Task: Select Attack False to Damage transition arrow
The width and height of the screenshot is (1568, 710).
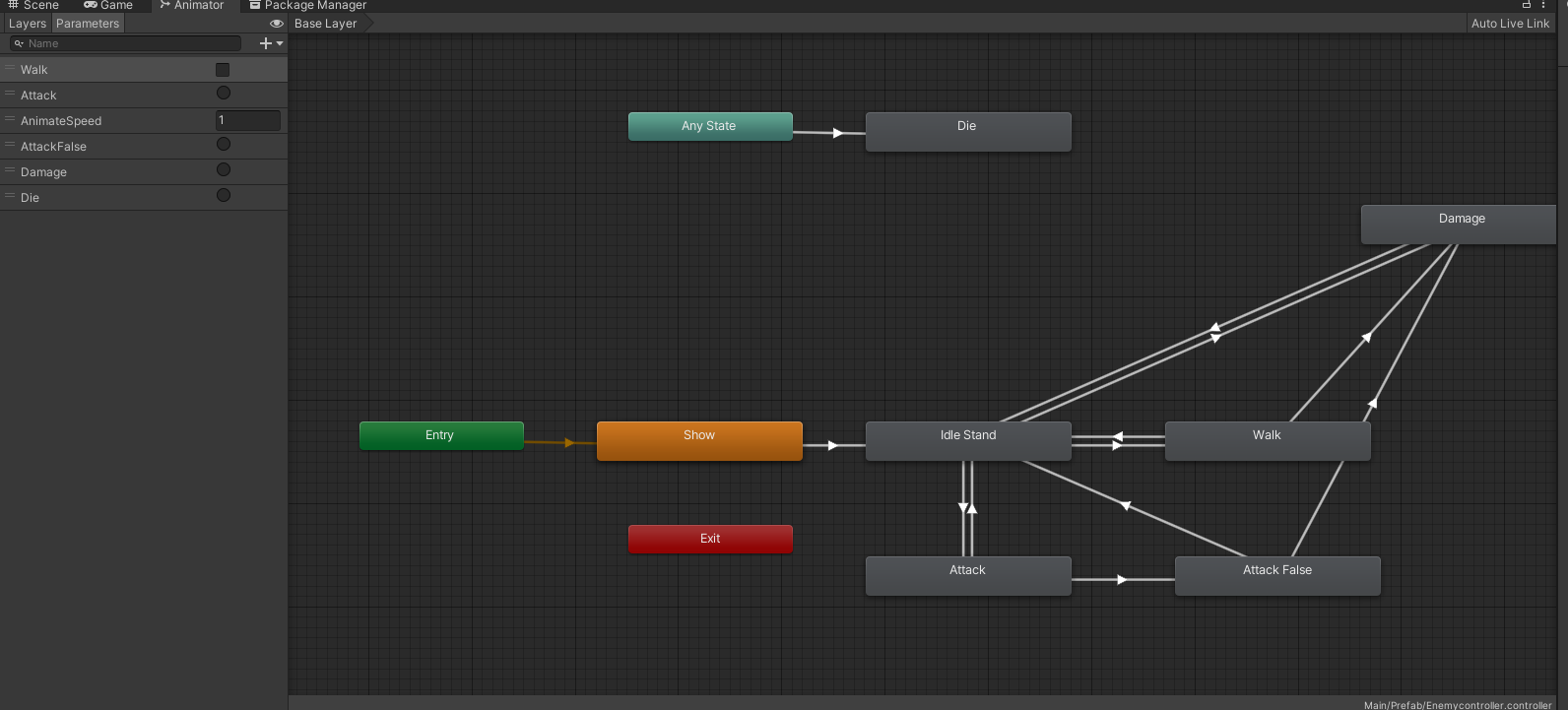Action: point(1372,402)
